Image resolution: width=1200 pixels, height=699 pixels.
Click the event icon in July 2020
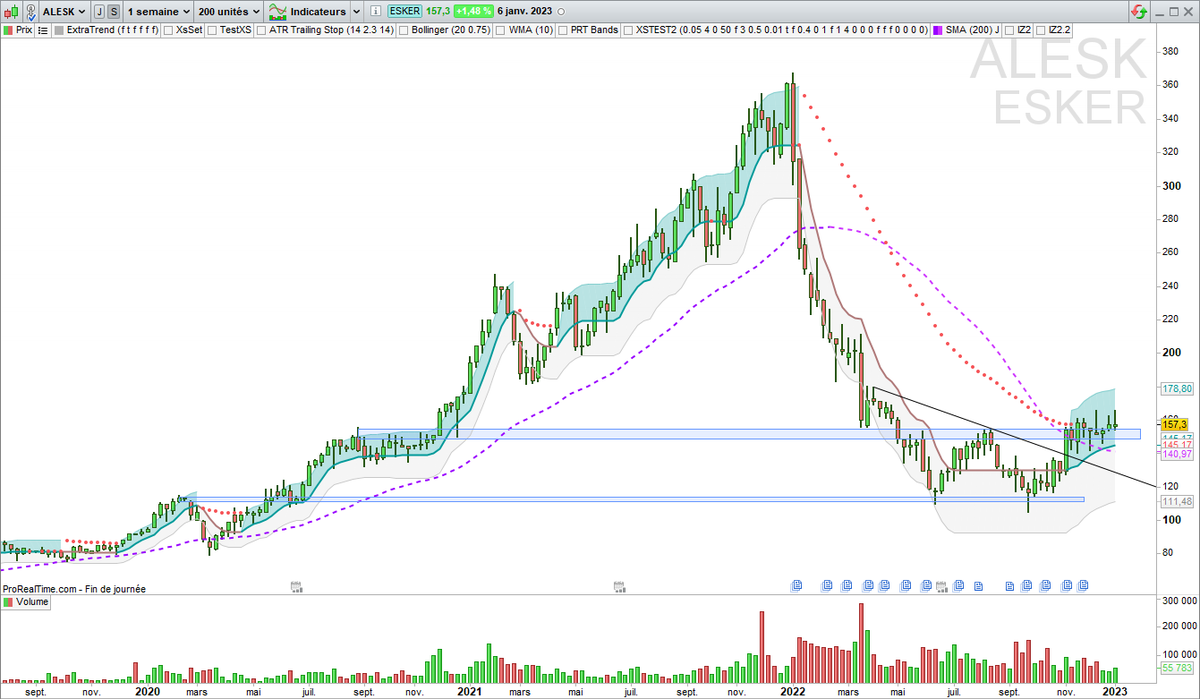tap(295, 586)
